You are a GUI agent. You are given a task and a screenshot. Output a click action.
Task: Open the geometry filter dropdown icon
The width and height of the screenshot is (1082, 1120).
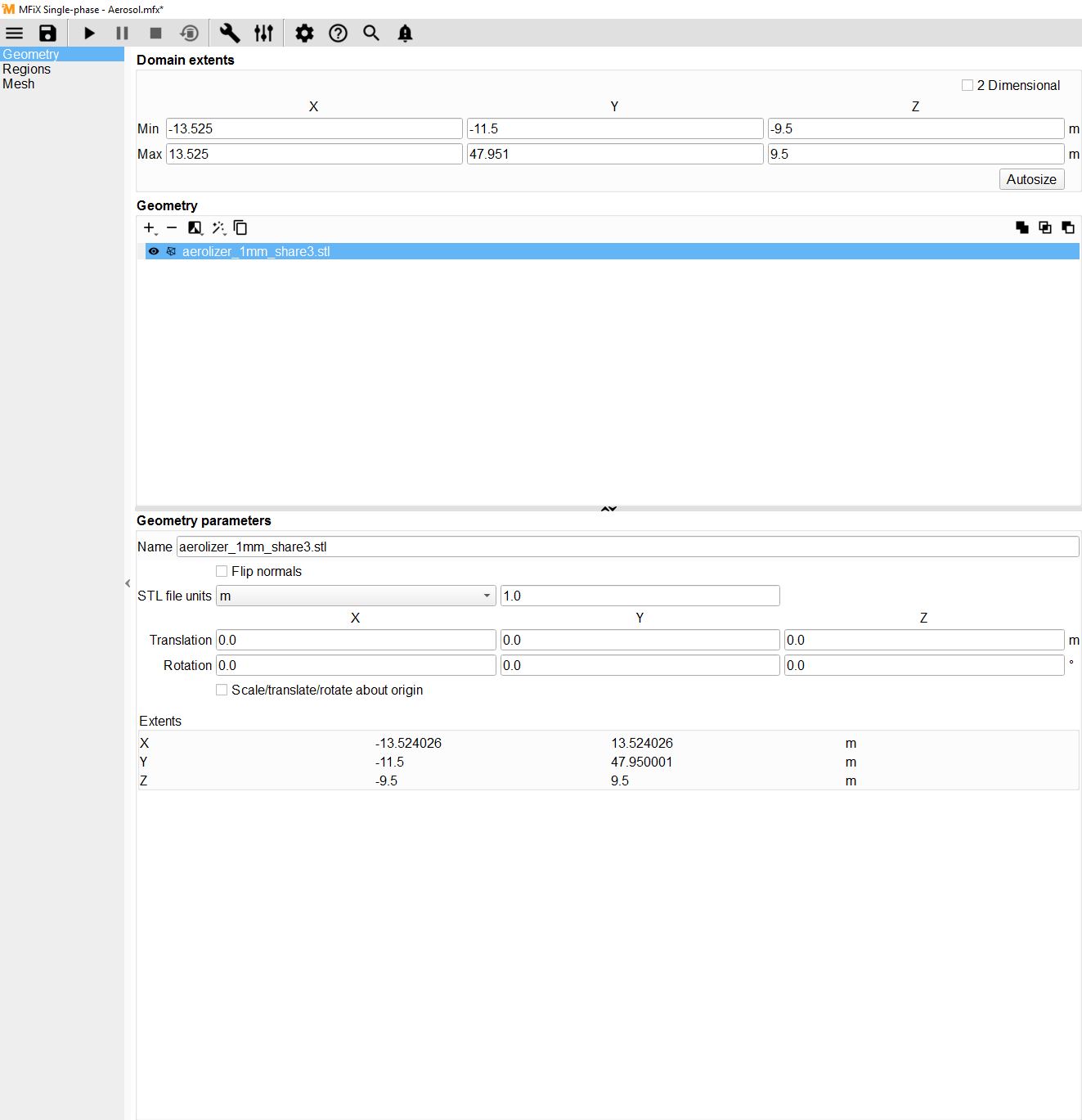[195, 228]
